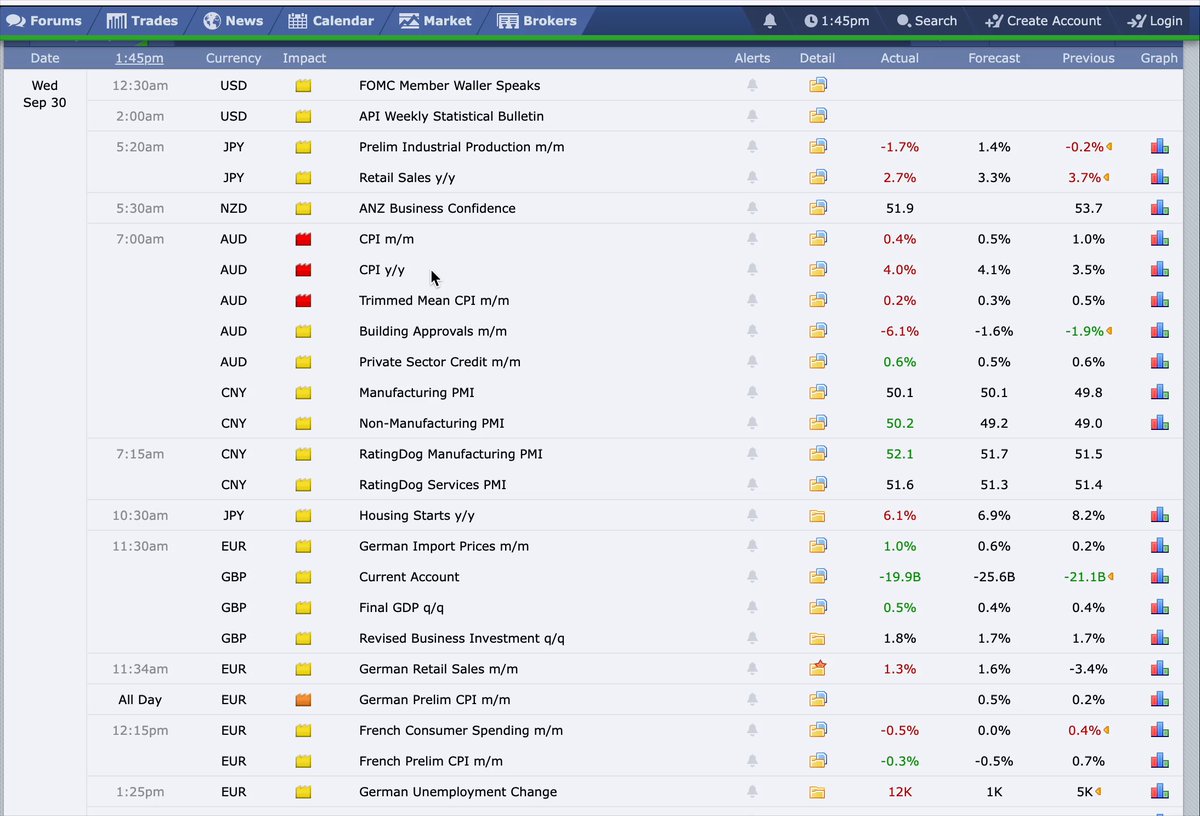Click the Create Account link
Viewport: 1200px width, 816px height.
1043,20
